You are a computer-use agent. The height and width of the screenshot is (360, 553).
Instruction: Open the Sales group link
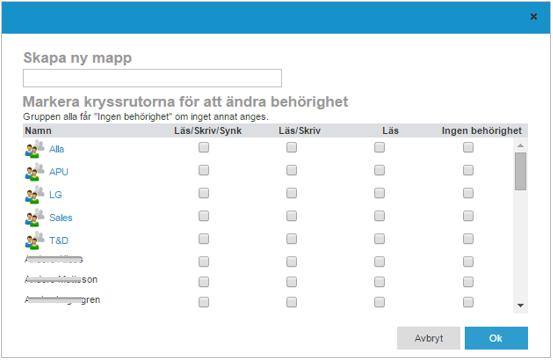pyautogui.click(x=61, y=218)
